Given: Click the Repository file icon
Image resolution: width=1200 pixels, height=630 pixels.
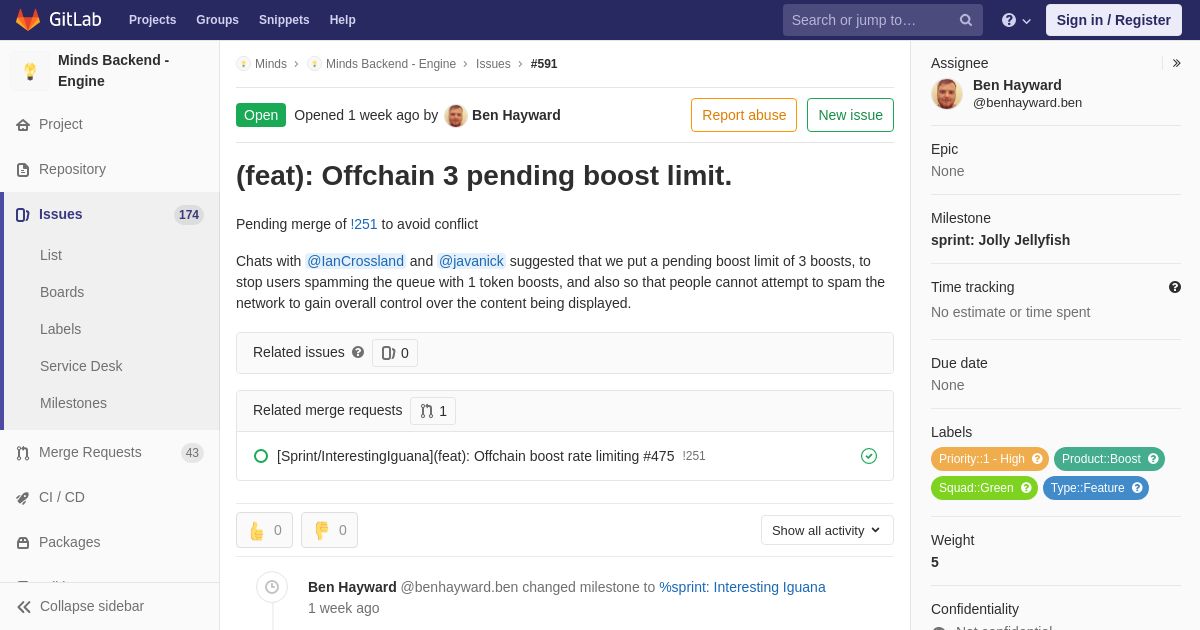Looking at the screenshot, I should tap(23, 170).
